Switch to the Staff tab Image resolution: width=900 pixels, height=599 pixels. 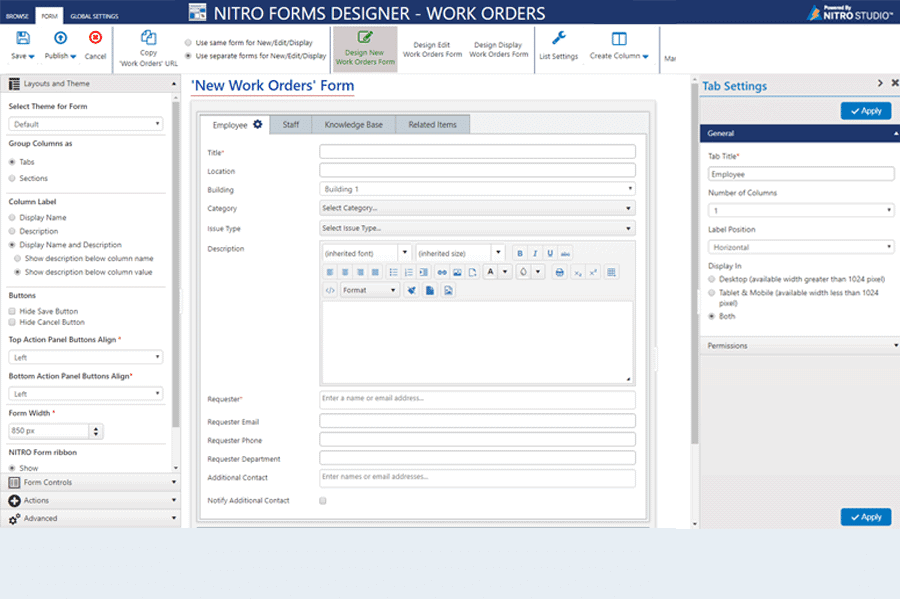click(290, 125)
